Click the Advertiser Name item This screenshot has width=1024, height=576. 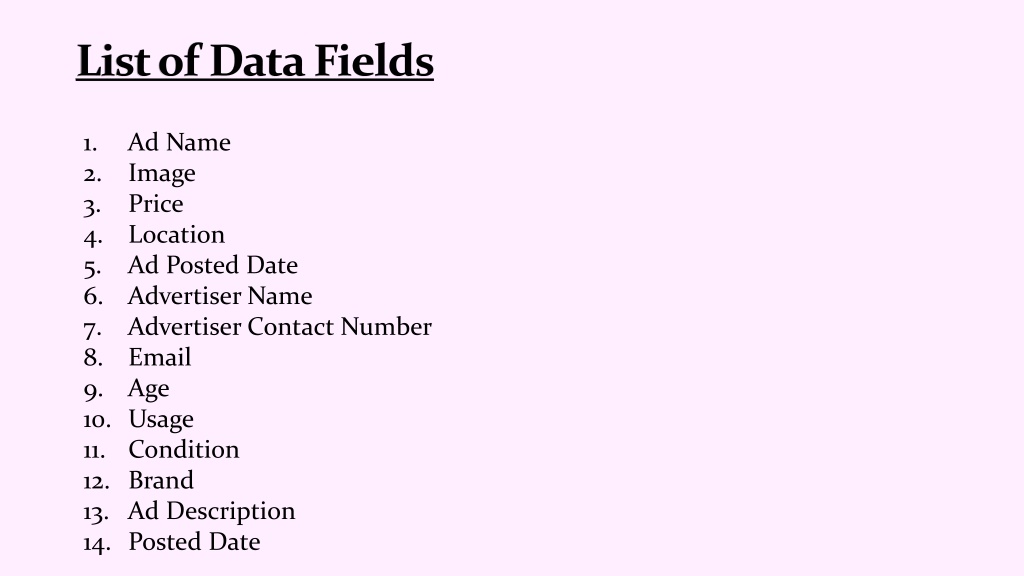click(220, 296)
